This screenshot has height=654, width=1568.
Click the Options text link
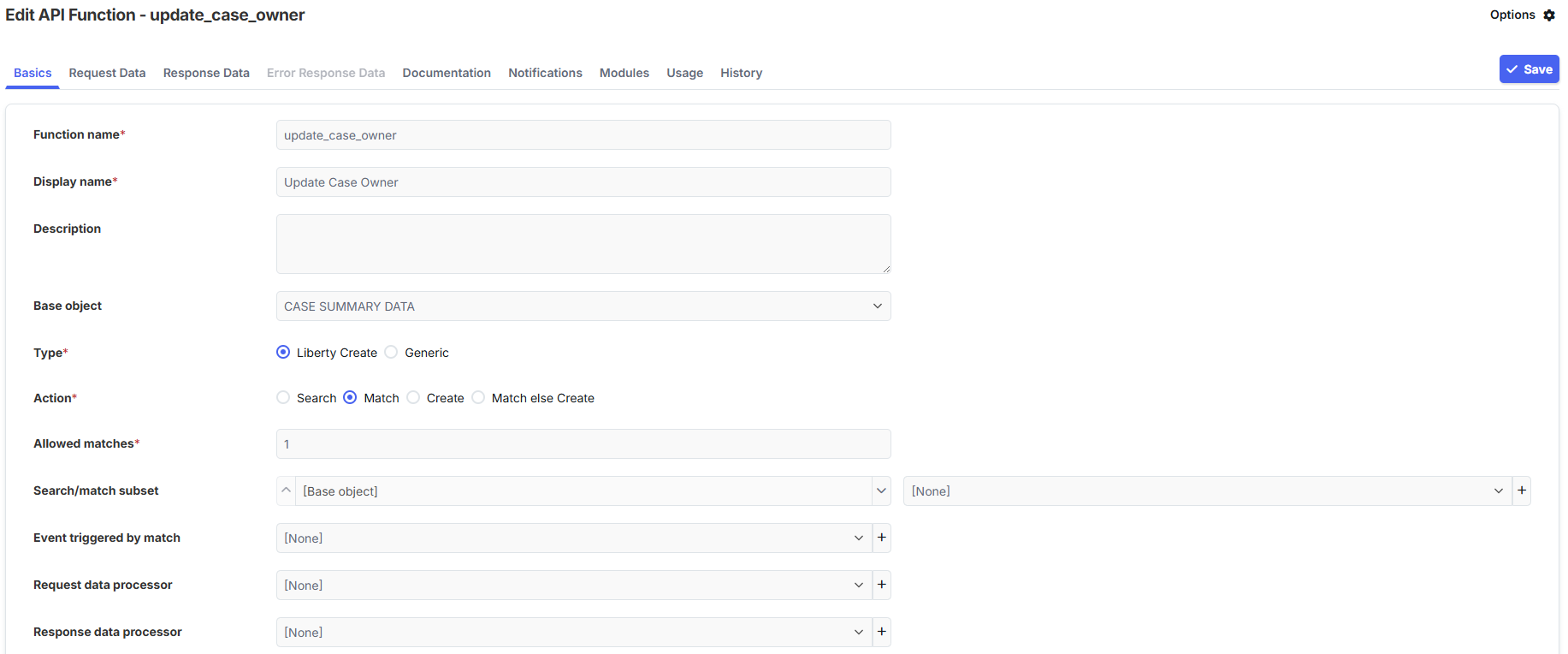tap(1512, 15)
